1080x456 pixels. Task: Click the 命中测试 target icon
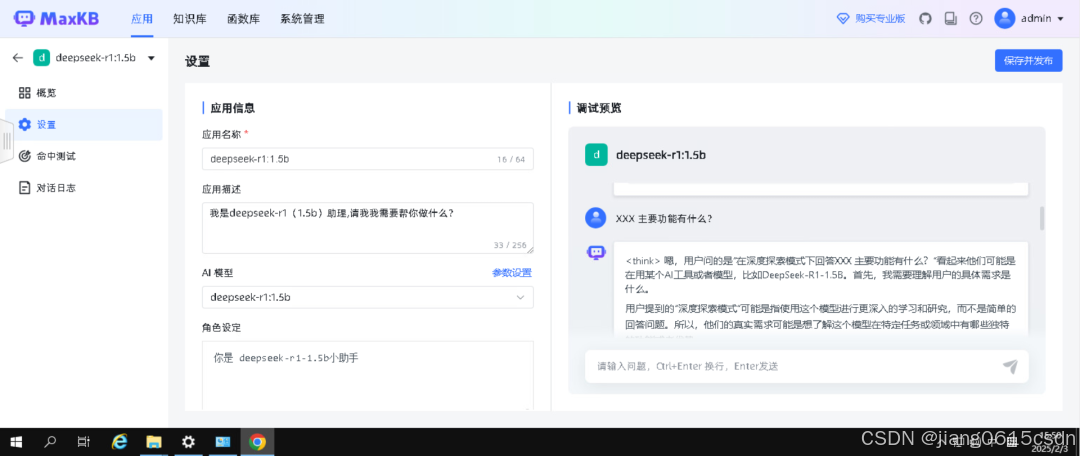[x=25, y=156]
